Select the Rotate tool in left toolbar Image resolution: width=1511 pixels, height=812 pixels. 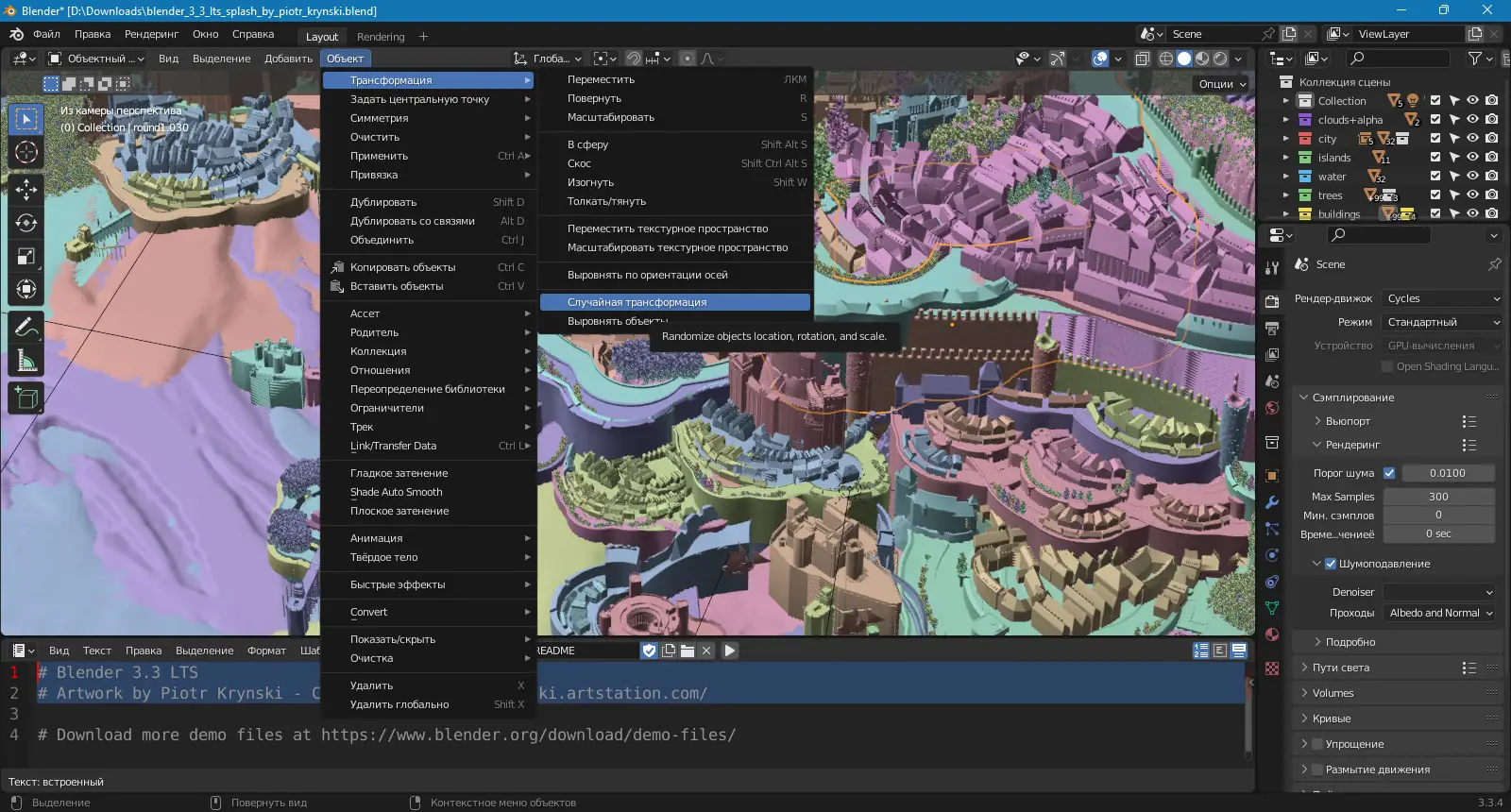point(26,223)
